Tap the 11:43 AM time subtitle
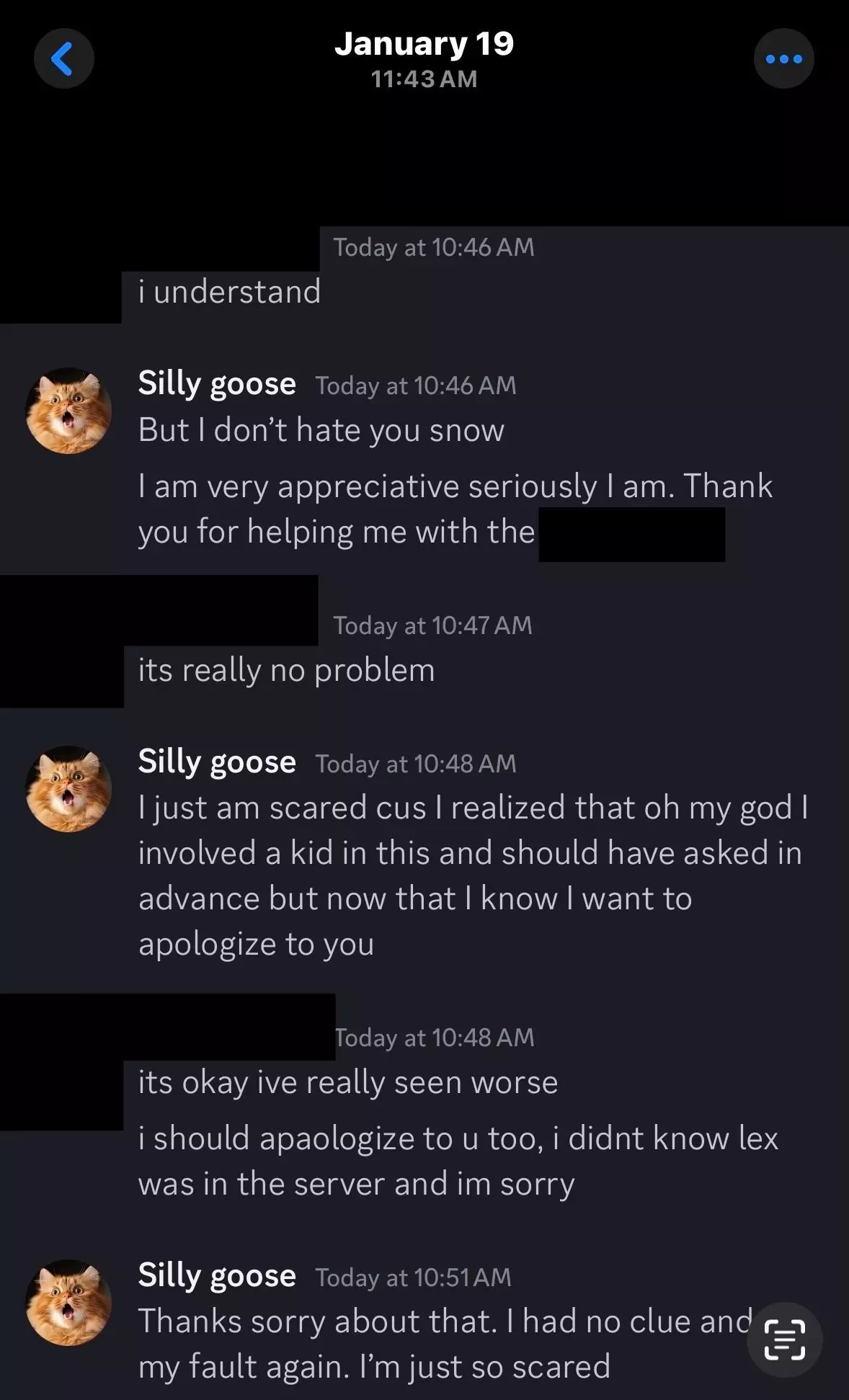849x1400 pixels. pos(424,79)
